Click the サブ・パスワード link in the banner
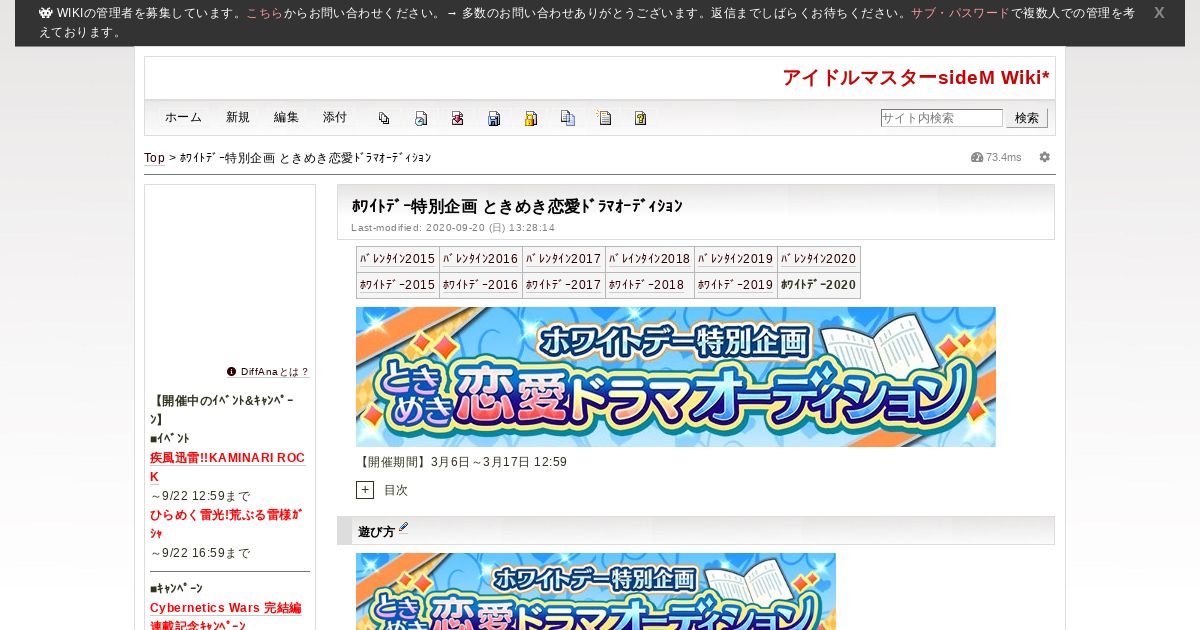1200x630 pixels. (x=960, y=13)
